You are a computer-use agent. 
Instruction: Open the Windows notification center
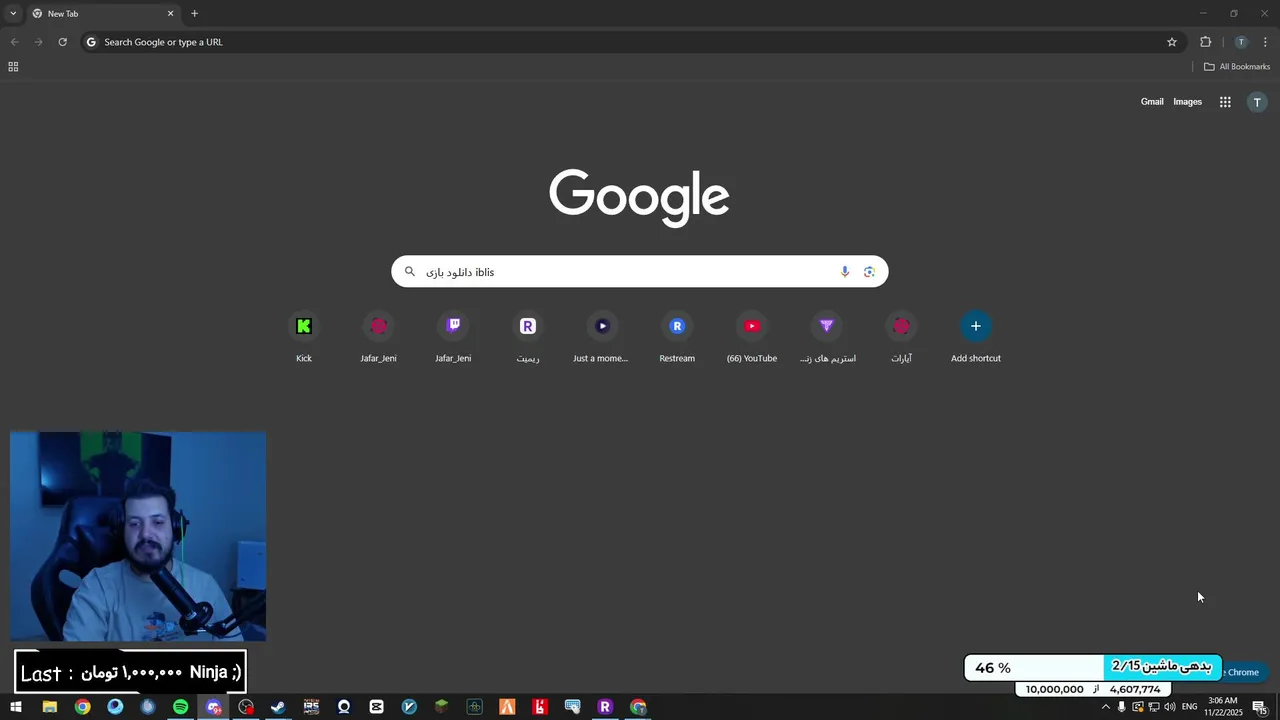coord(1260,707)
